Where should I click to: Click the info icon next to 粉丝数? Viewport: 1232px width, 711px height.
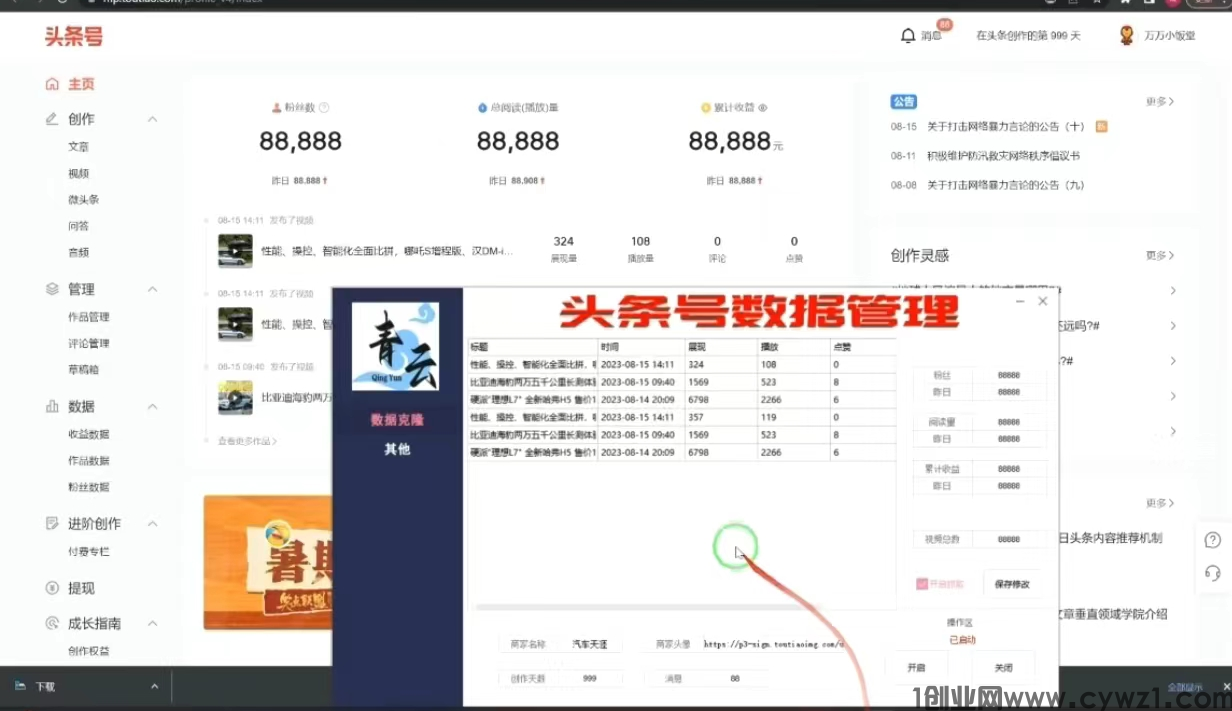click(324, 107)
